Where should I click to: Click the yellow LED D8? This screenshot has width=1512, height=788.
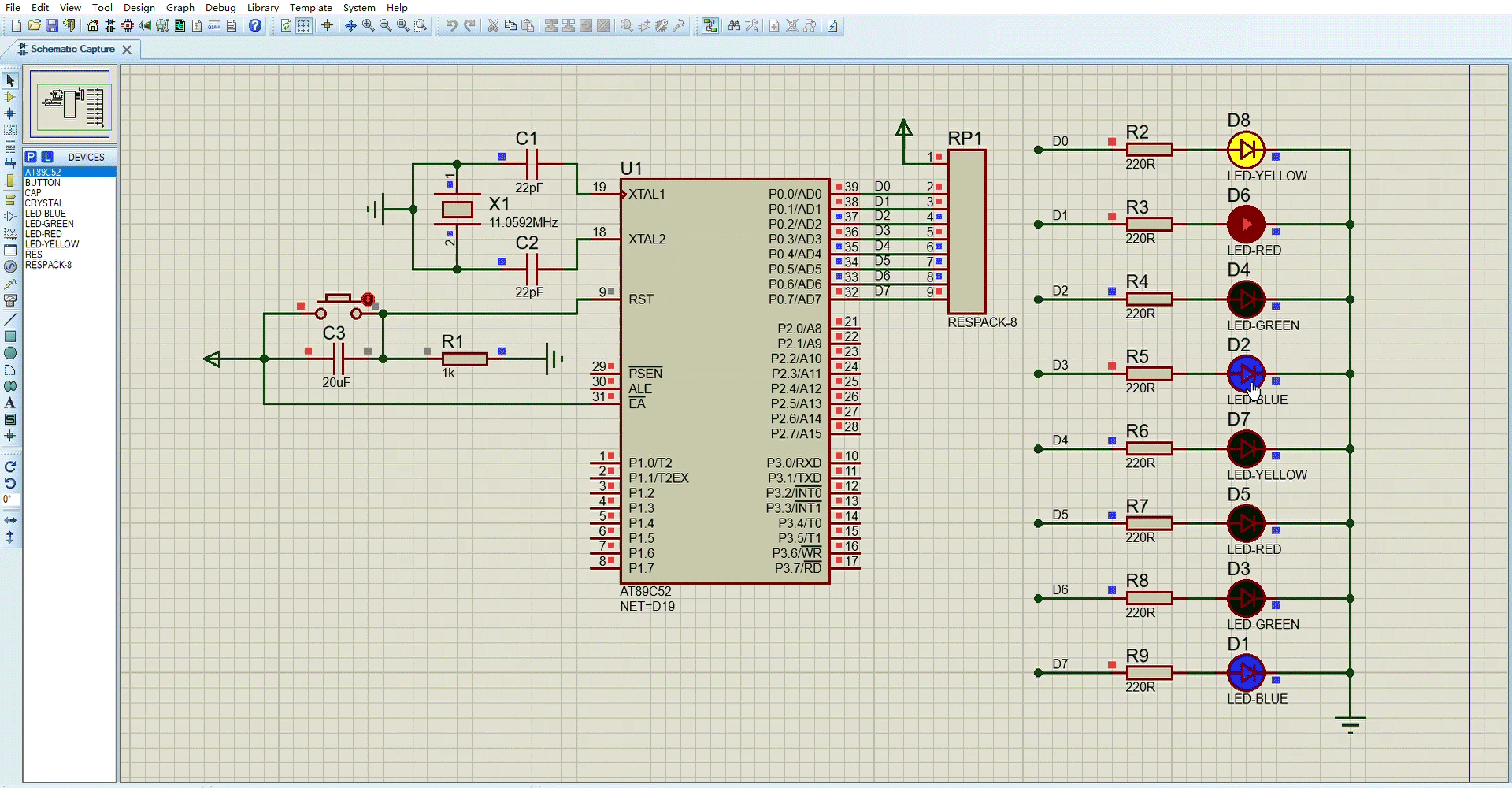coord(1246,150)
